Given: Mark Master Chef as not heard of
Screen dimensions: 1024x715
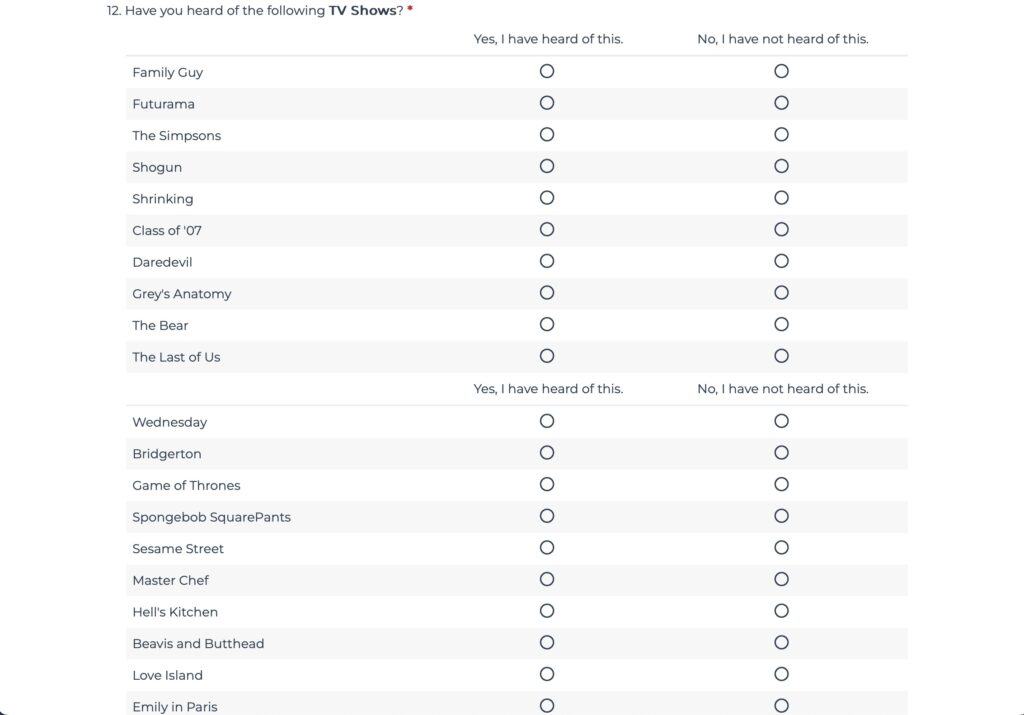Looking at the screenshot, I should coord(781,579).
